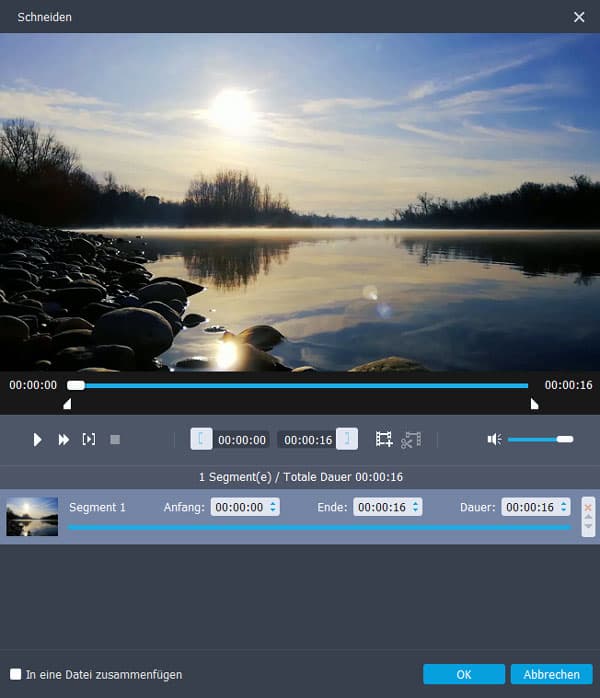Set segment end with right bracket icon
Viewport: 600px width, 698px height.
[x=347, y=439]
